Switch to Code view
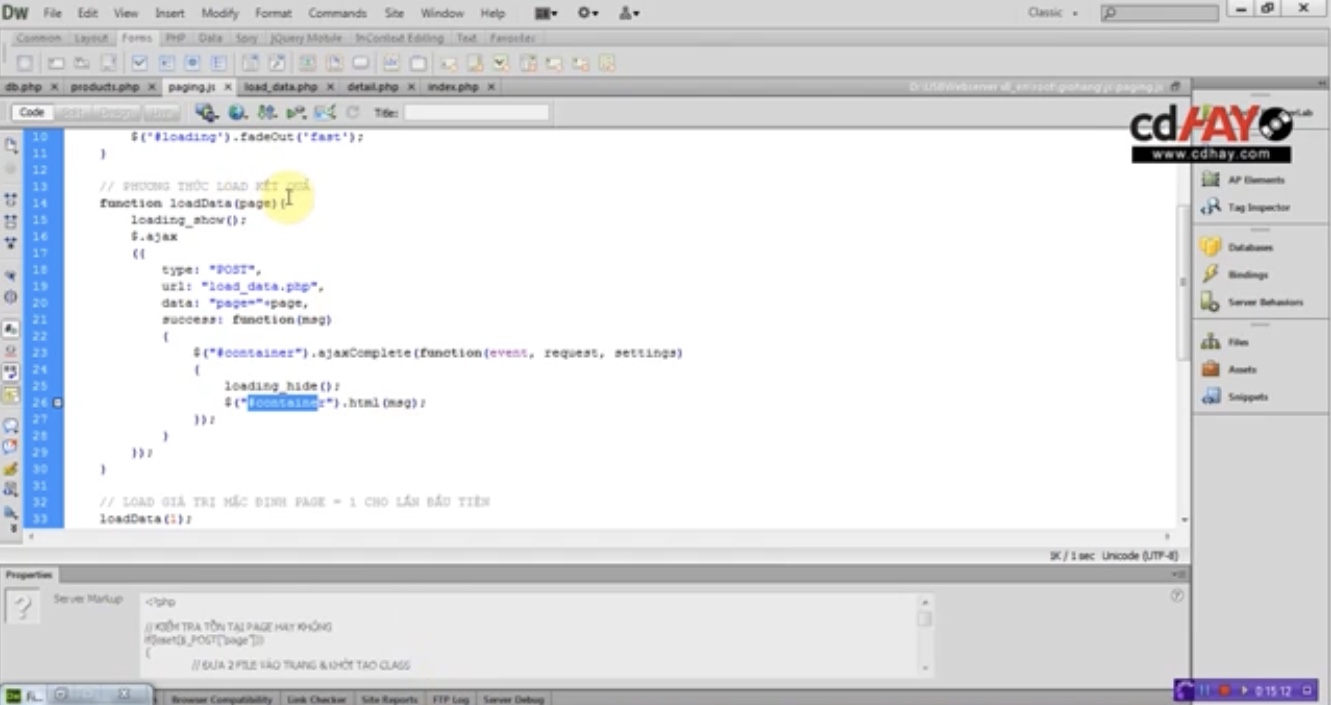Image resolution: width=1331 pixels, height=705 pixels. (x=32, y=112)
